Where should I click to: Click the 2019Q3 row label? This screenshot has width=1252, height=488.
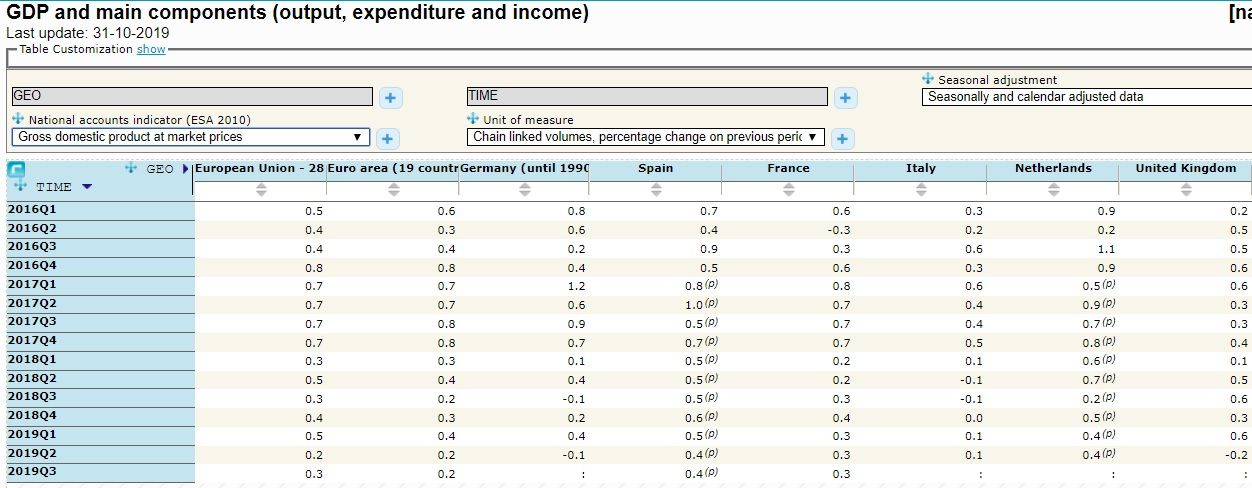point(32,472)
